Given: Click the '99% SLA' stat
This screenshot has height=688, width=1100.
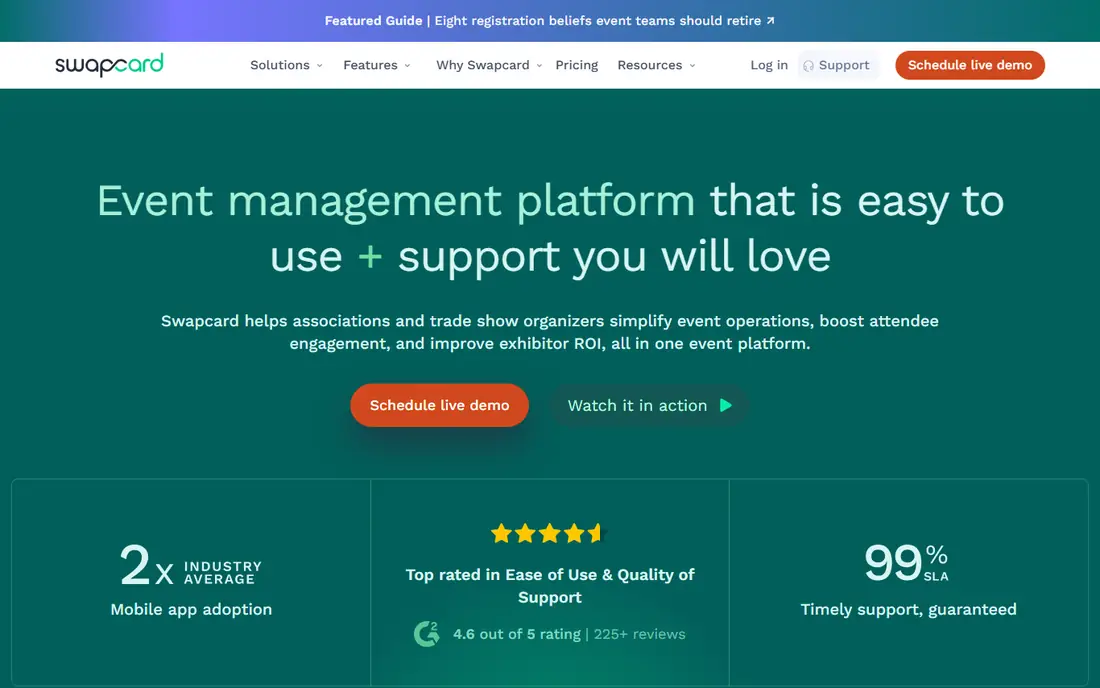Looking at the screenshot, I should 906,563.
